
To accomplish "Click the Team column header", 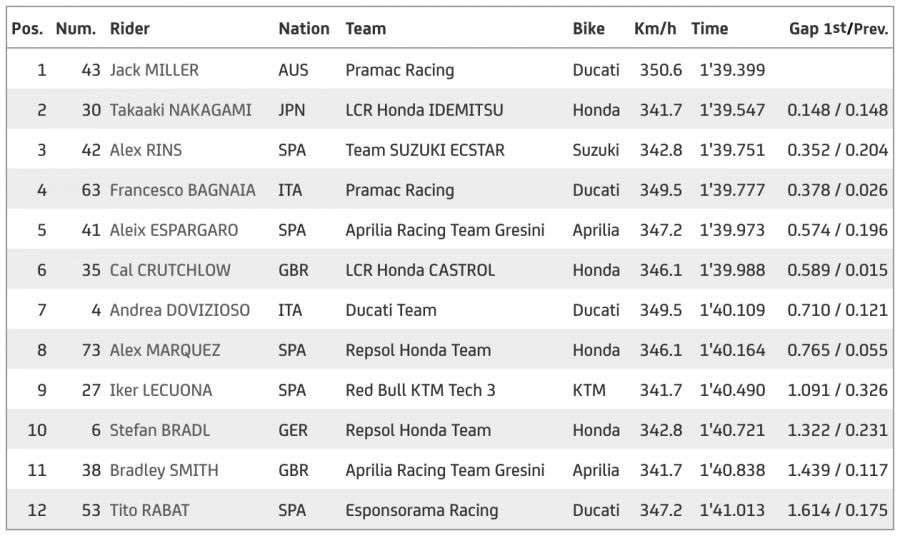I will [x=365, y=29].
